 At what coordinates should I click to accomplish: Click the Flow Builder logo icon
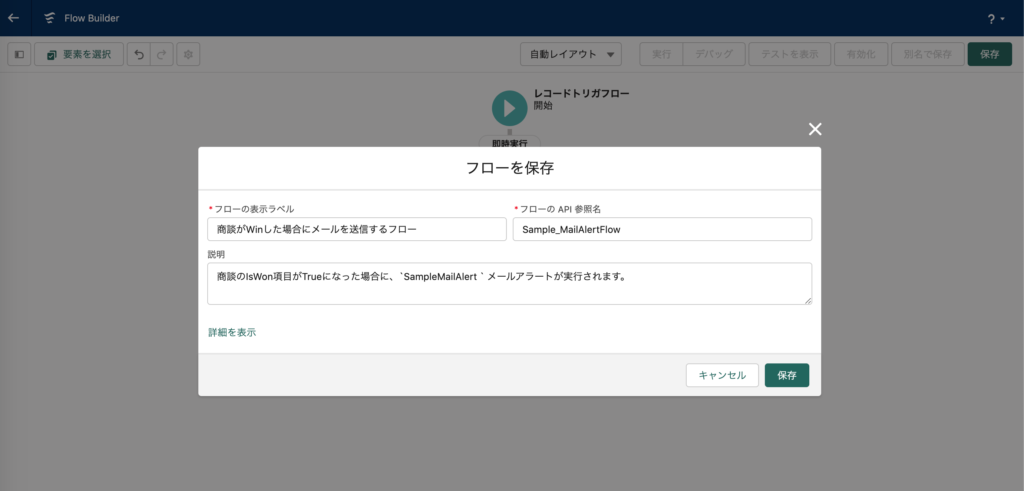point(48,18)
